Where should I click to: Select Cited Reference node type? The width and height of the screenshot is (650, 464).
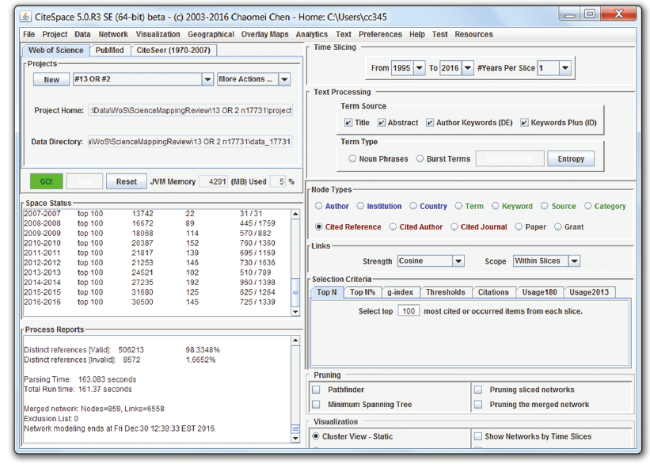tap(318, 227)
